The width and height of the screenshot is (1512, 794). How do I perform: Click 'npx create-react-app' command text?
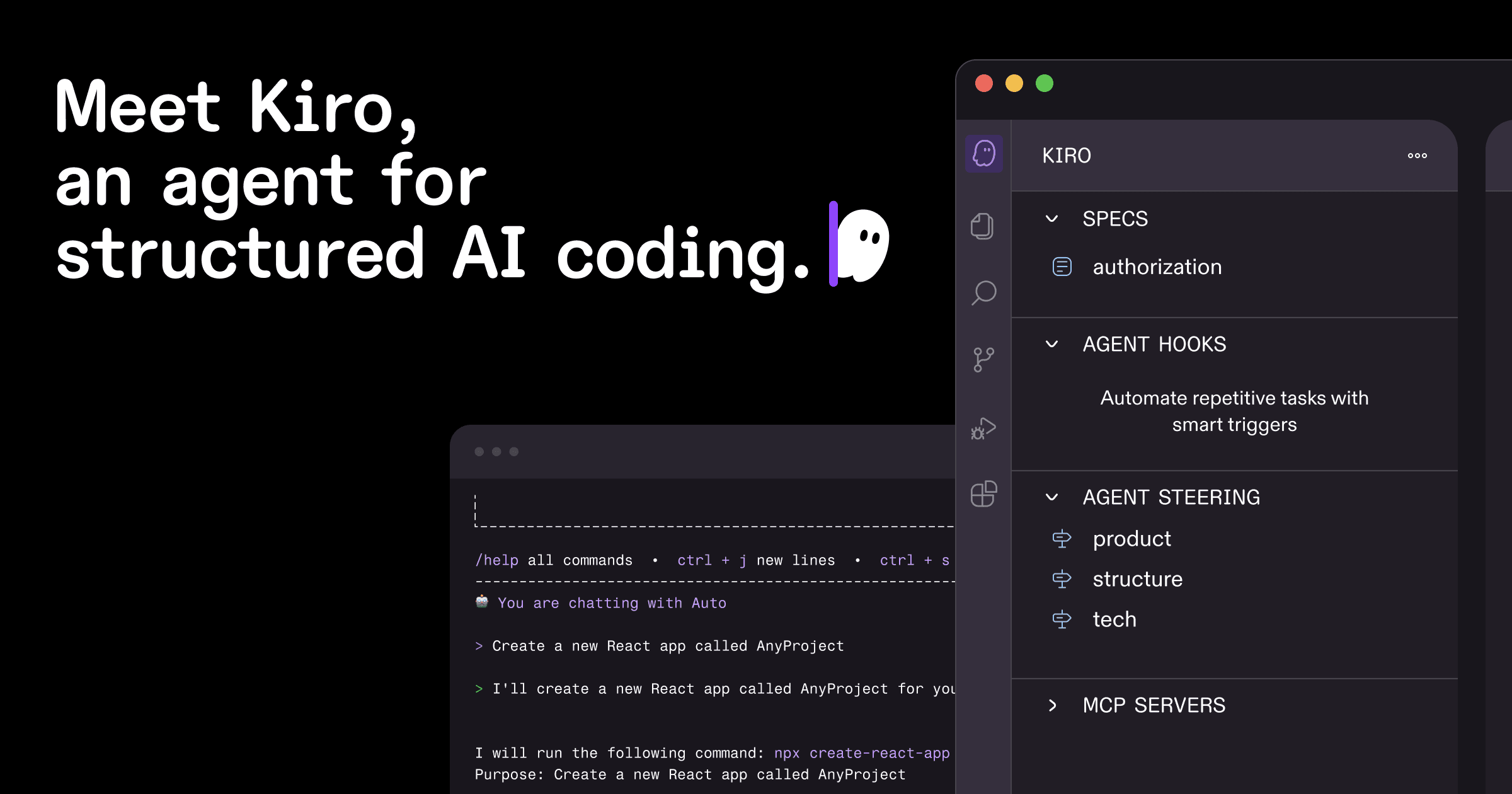click(862, 753)
